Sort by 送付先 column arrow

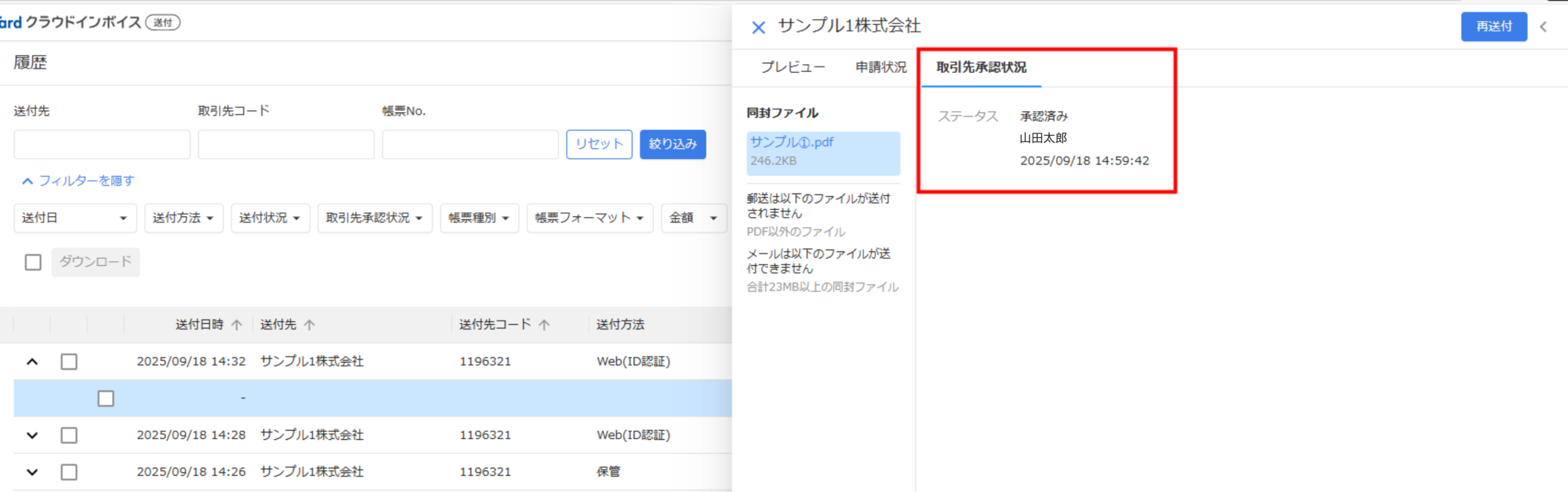pyautogui.click(x=309, y=325)
